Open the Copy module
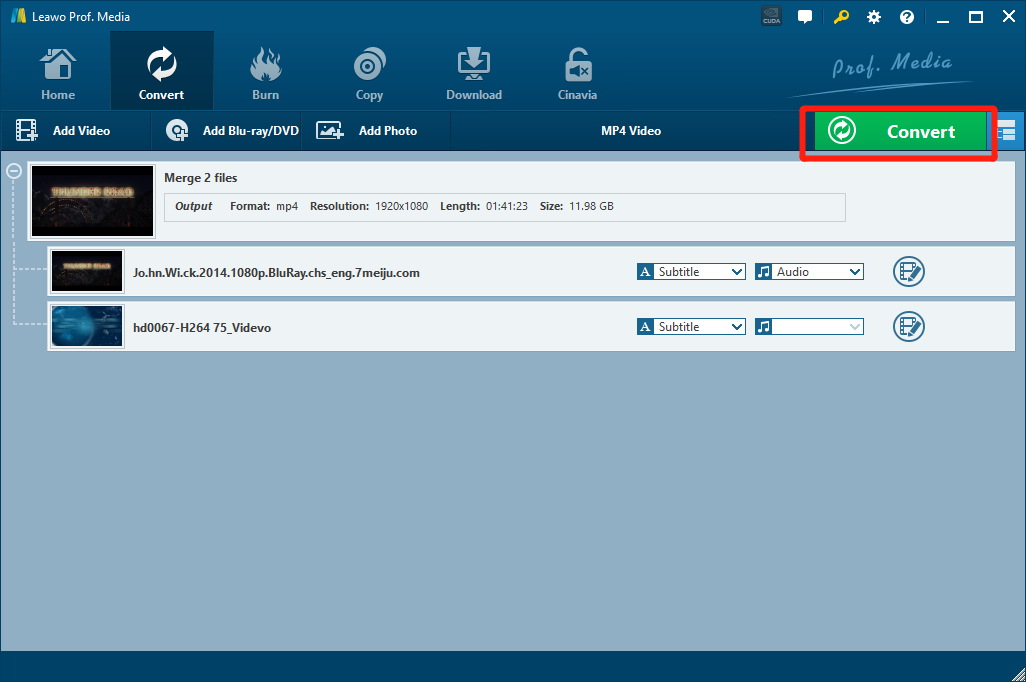 tap(369, 74)
